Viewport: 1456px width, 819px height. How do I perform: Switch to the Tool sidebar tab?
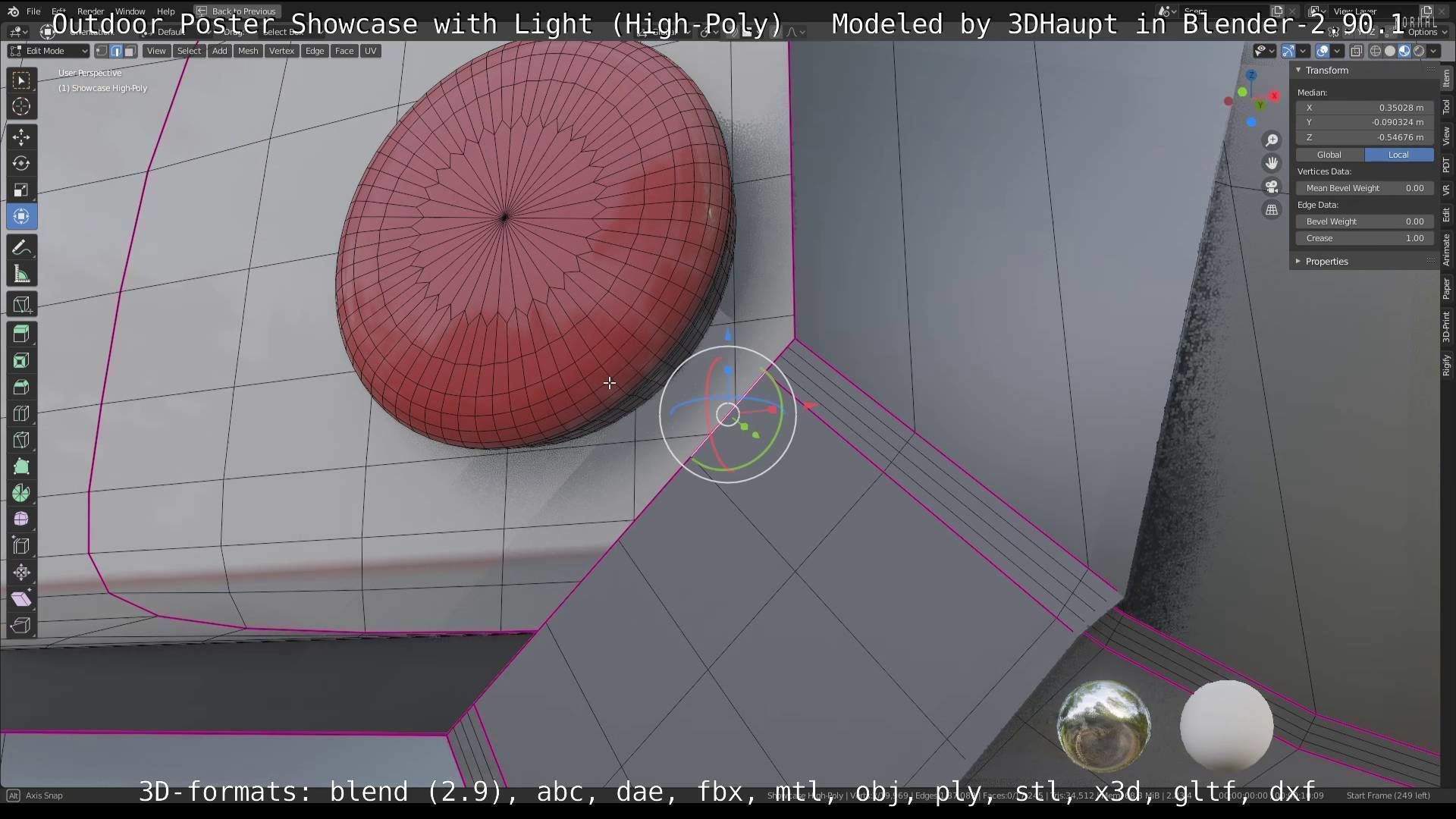(x=1446, y=108)
